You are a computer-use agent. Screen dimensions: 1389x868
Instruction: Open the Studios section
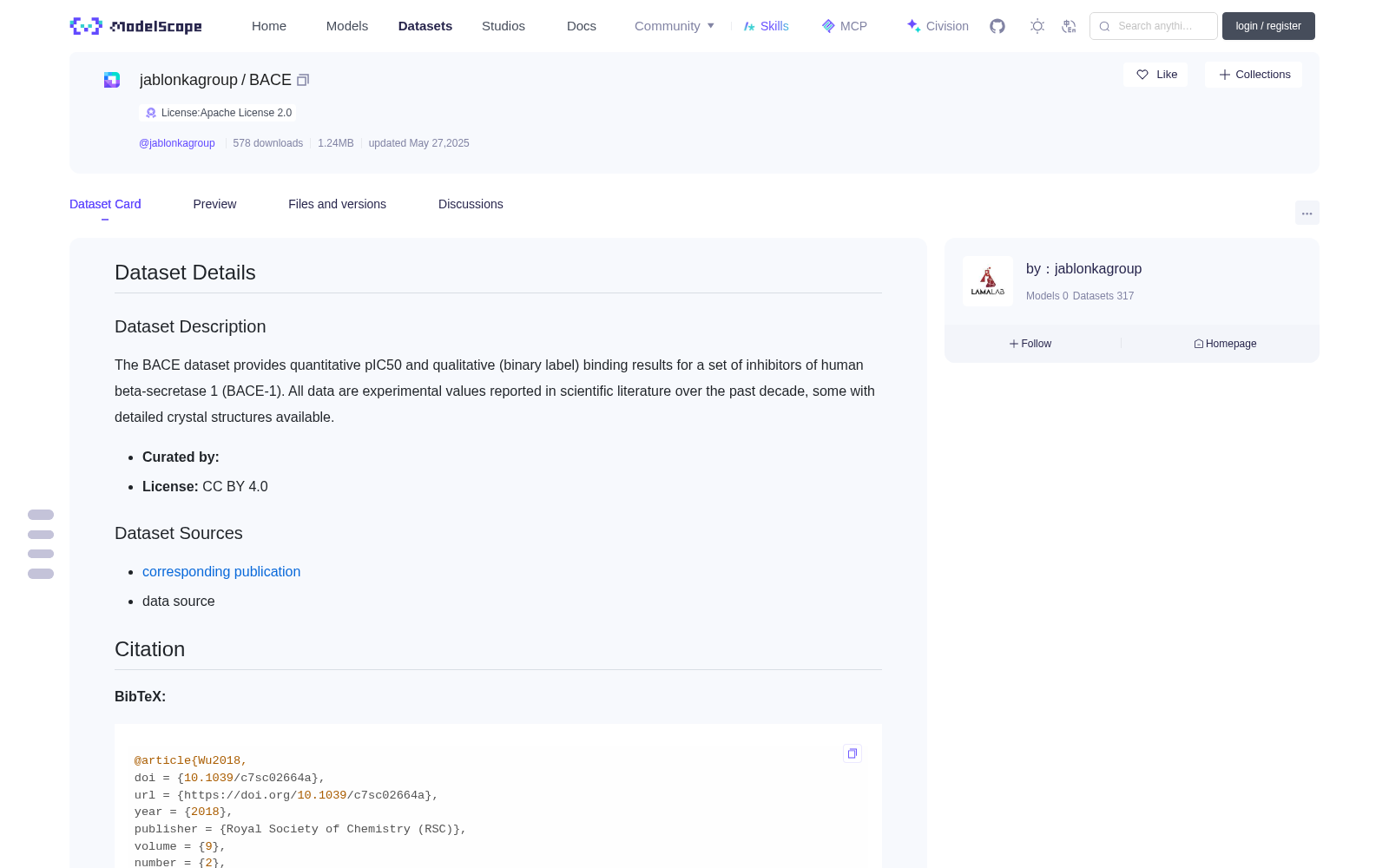[x=504, y=26]
